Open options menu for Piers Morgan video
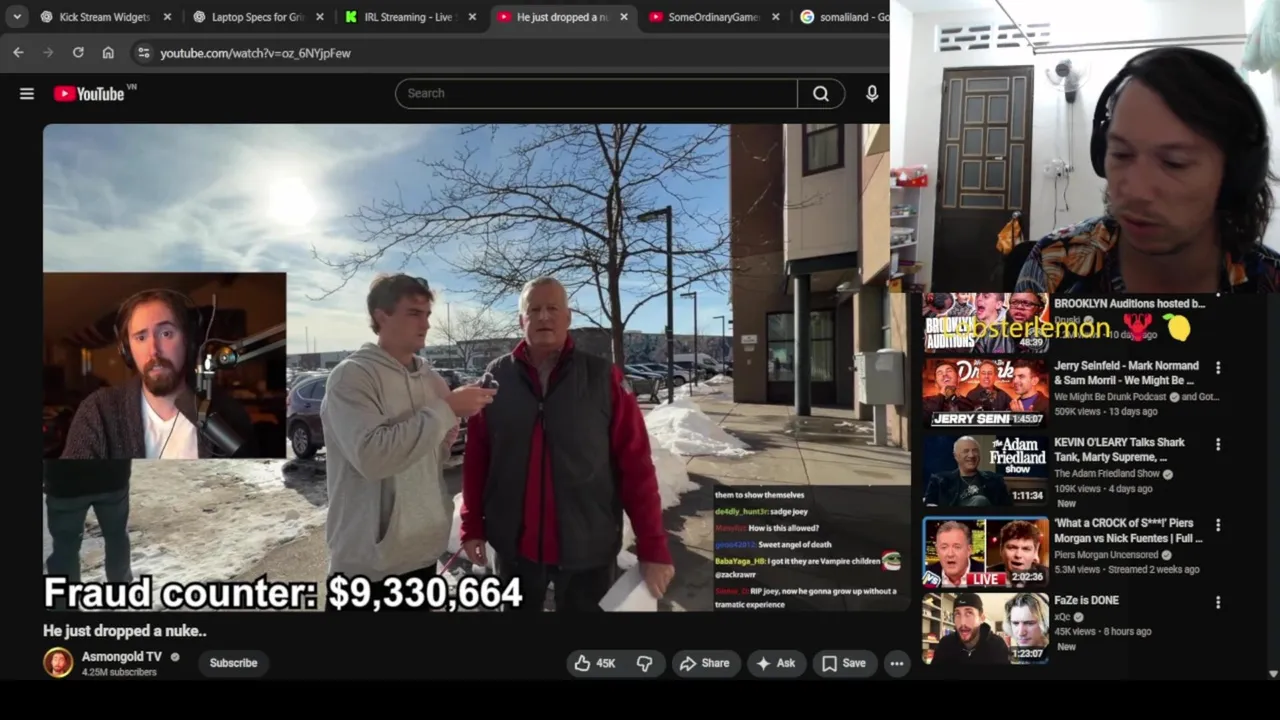This screenshot has width=1280, height=720. coord(1218,525)
